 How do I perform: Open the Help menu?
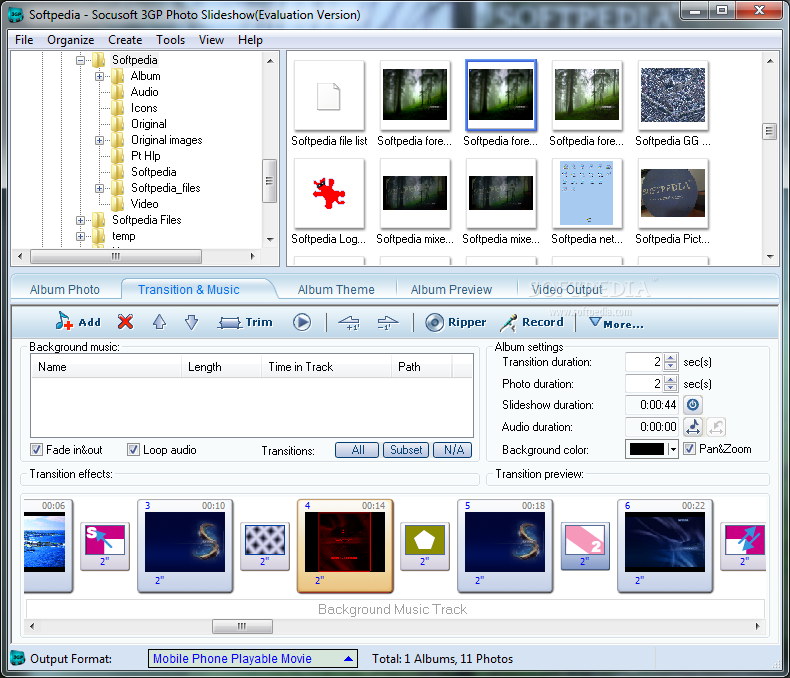[x=250, y=40]
